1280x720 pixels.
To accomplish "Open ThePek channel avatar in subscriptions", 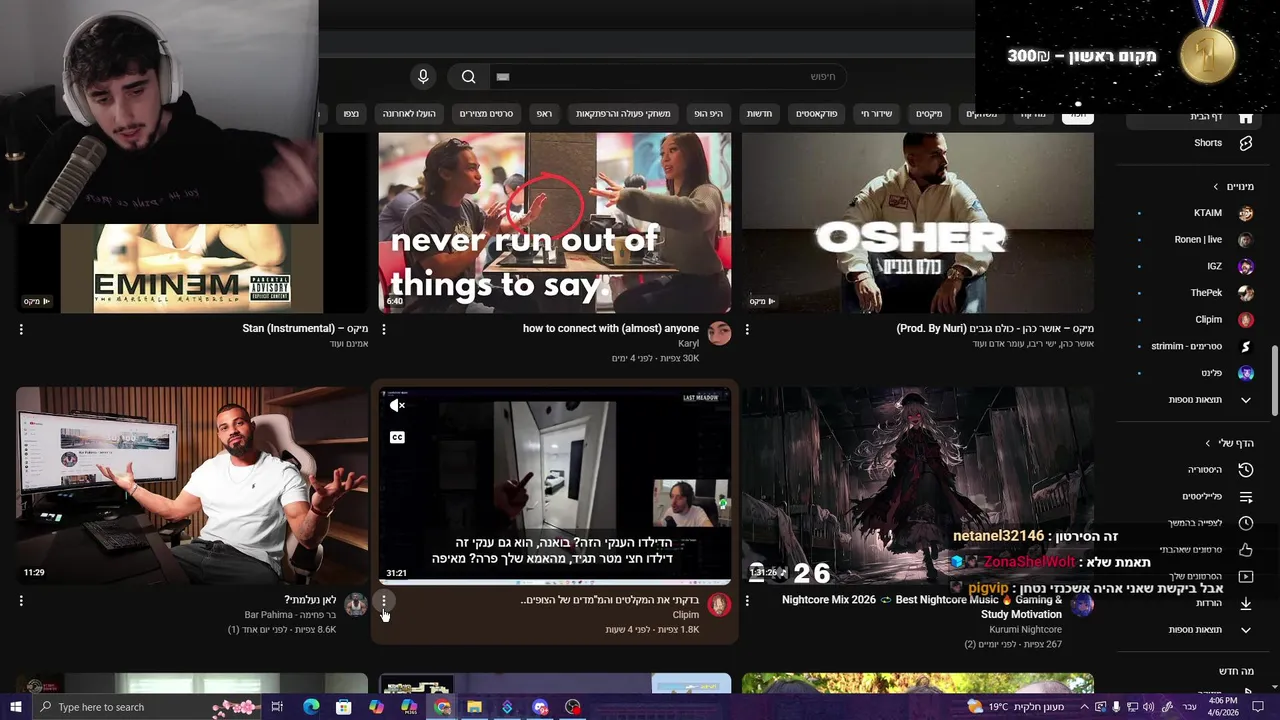I will coord(1246,293).
